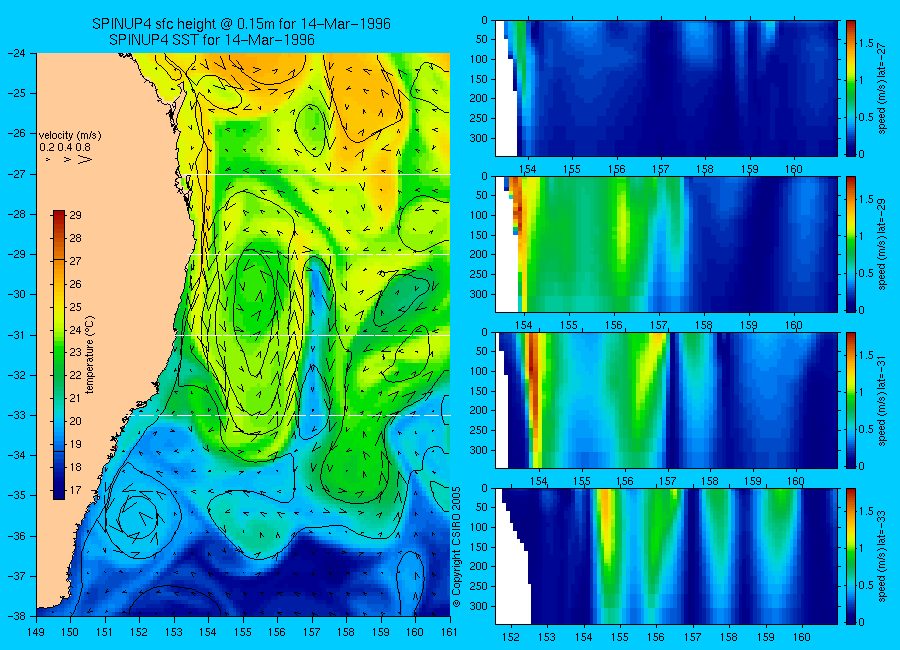The image size is (900, 650).
Task: Click the 24 tick on temperature color bar
Action: point(75,330)
